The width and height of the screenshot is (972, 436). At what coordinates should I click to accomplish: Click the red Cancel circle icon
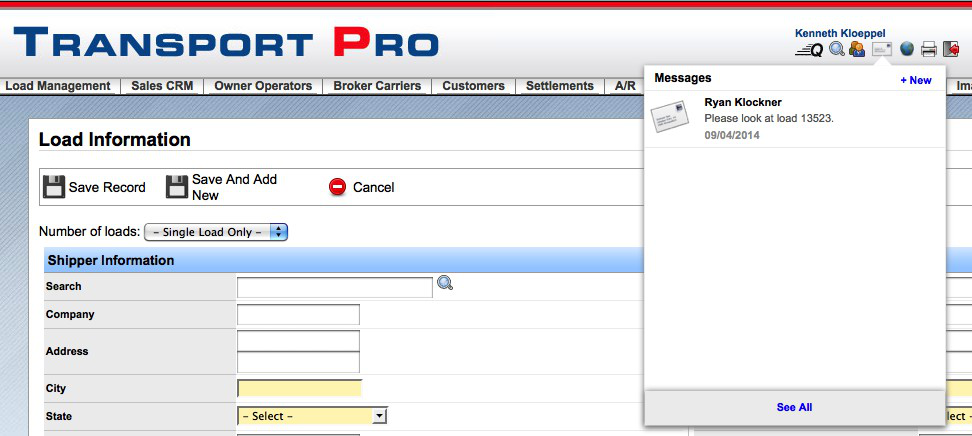(337, 187)
